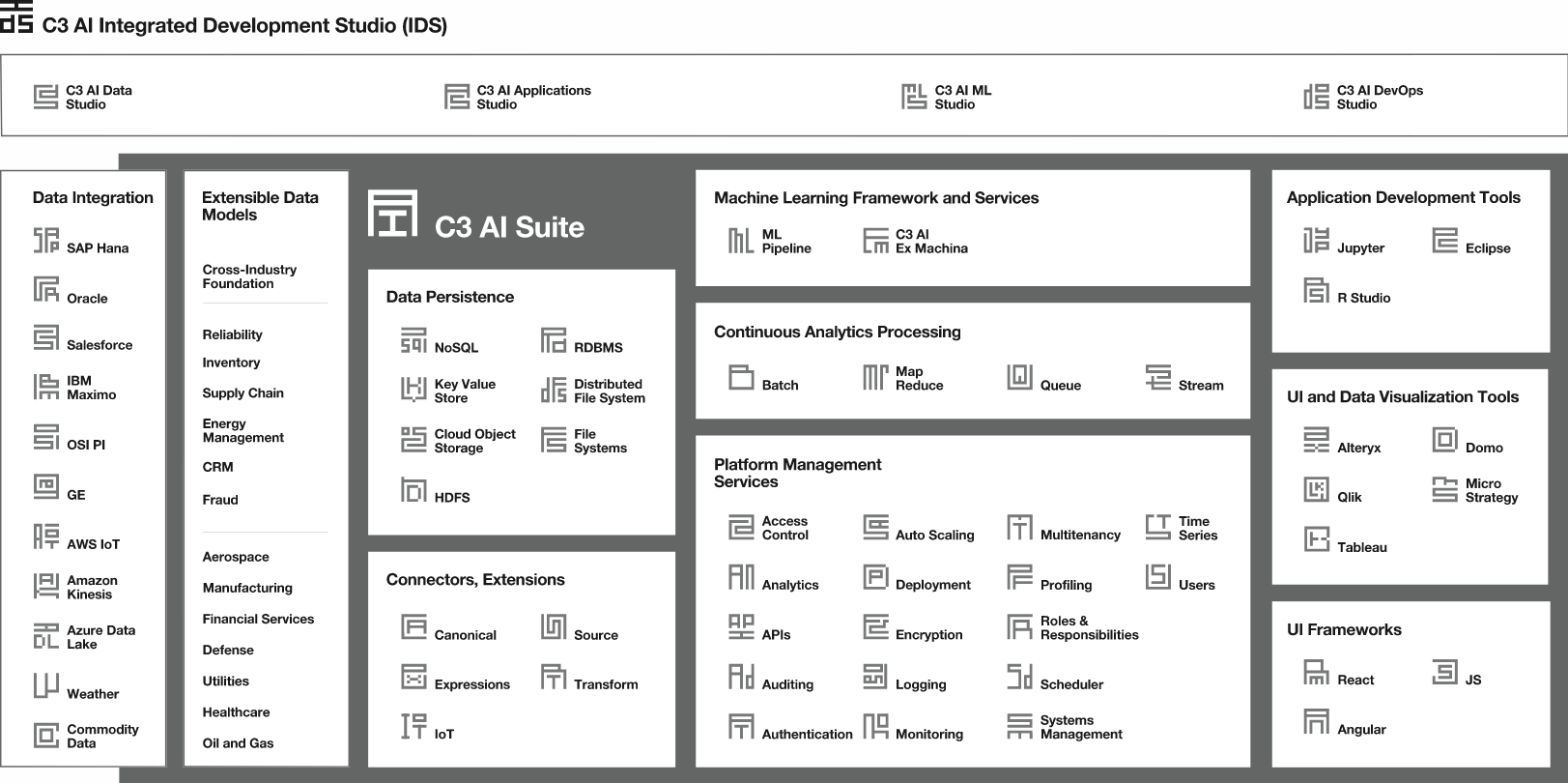
Task: Click the Tableau icon
Action: (1316, 539)
